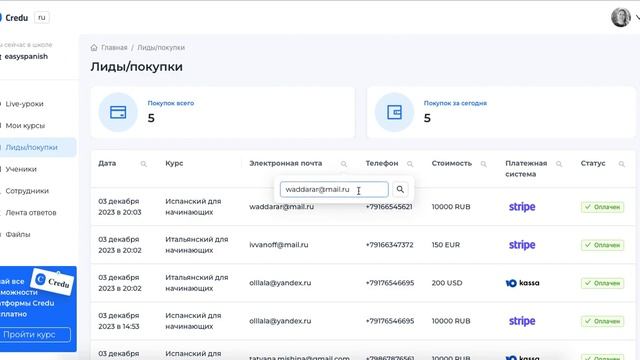This screenshot has height=360, width=640.
Task: Click Итальянский для начинающих in 150 EUR row
Action: tap(197, 245)
